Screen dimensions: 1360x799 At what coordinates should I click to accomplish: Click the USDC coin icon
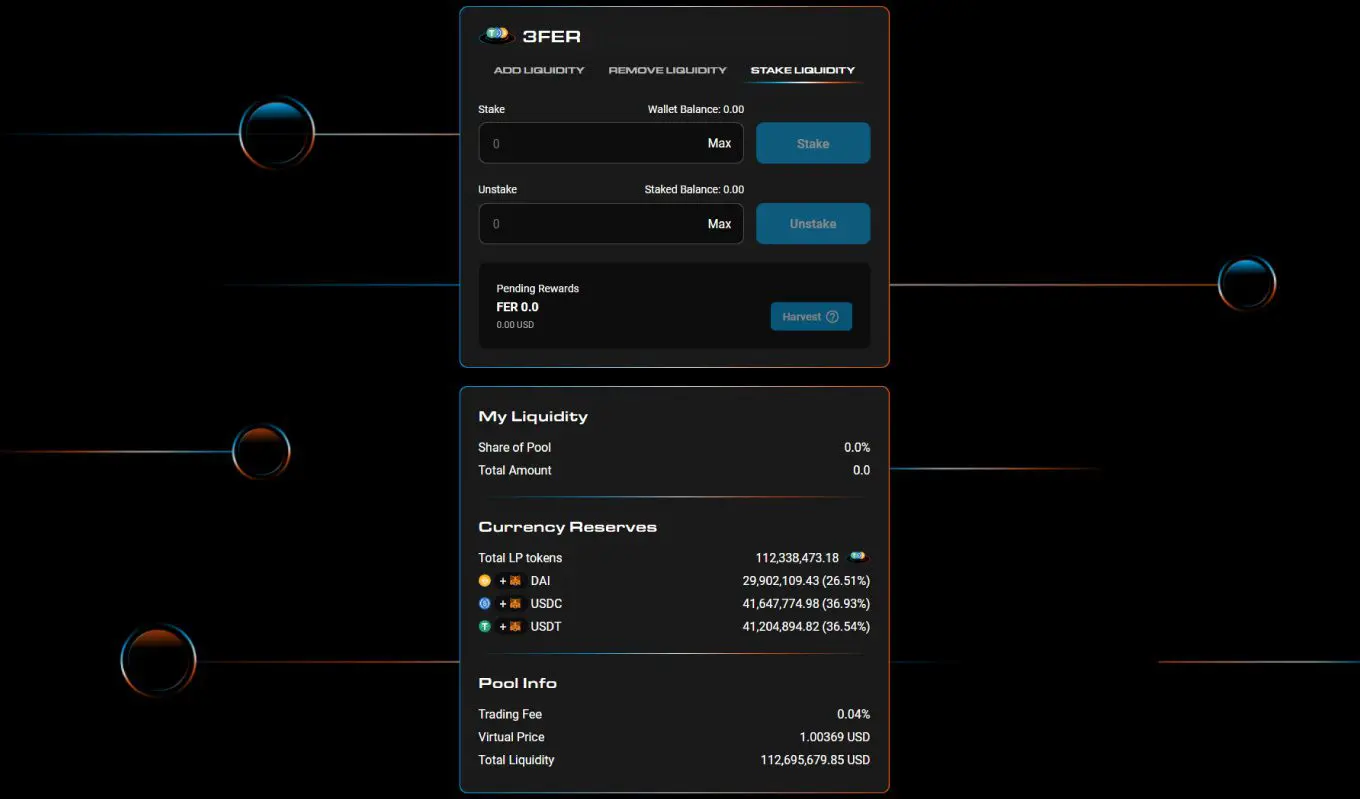pos(485,604)
